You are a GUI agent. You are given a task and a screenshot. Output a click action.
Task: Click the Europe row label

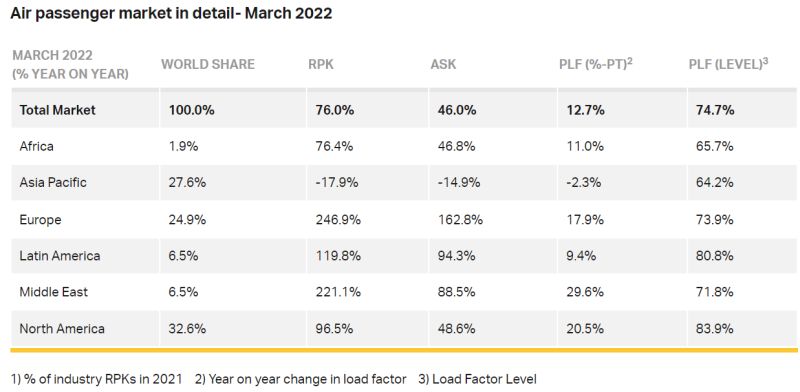40,219
